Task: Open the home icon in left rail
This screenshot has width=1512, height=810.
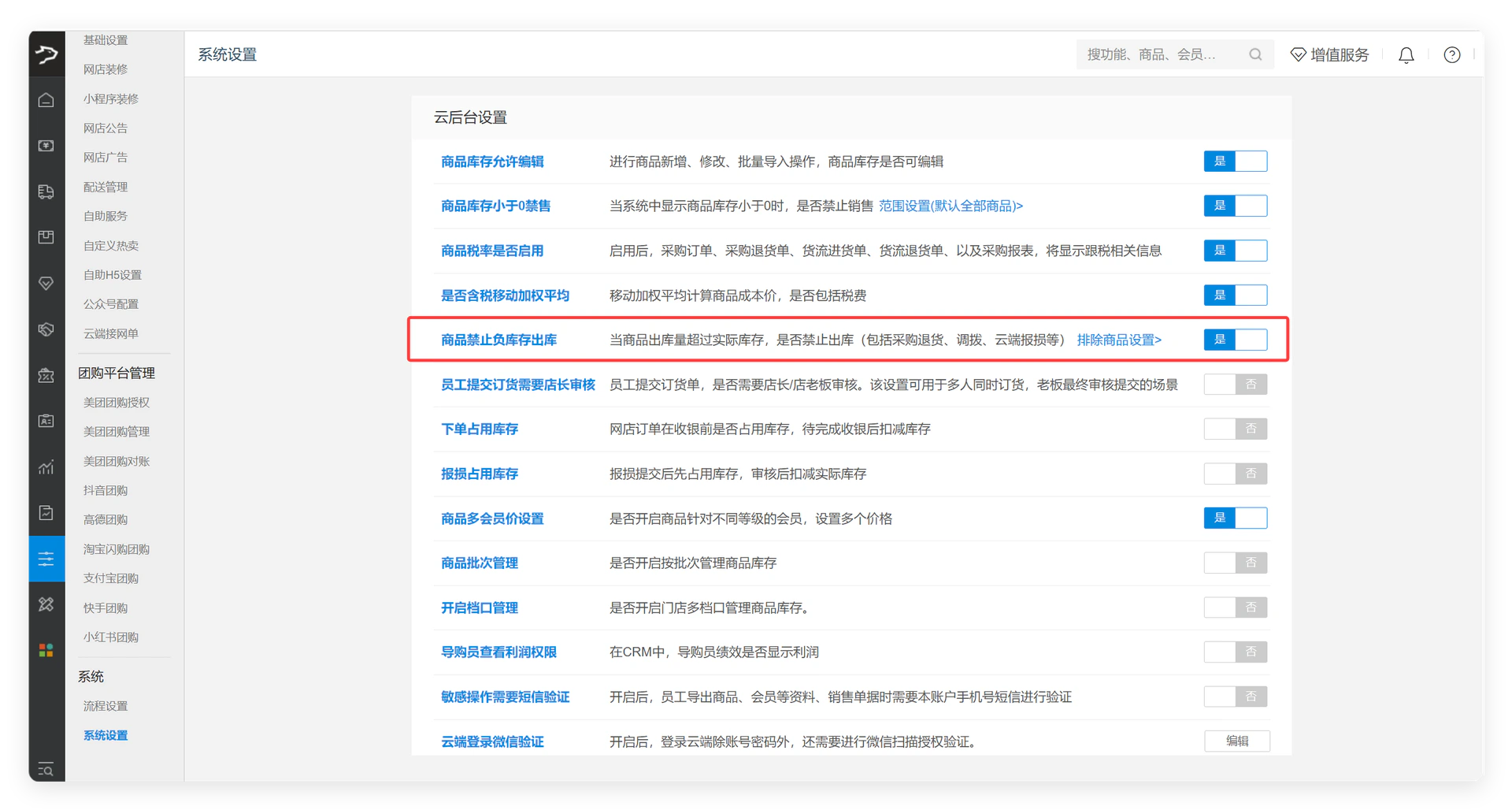Action: (x=46, y=100)
